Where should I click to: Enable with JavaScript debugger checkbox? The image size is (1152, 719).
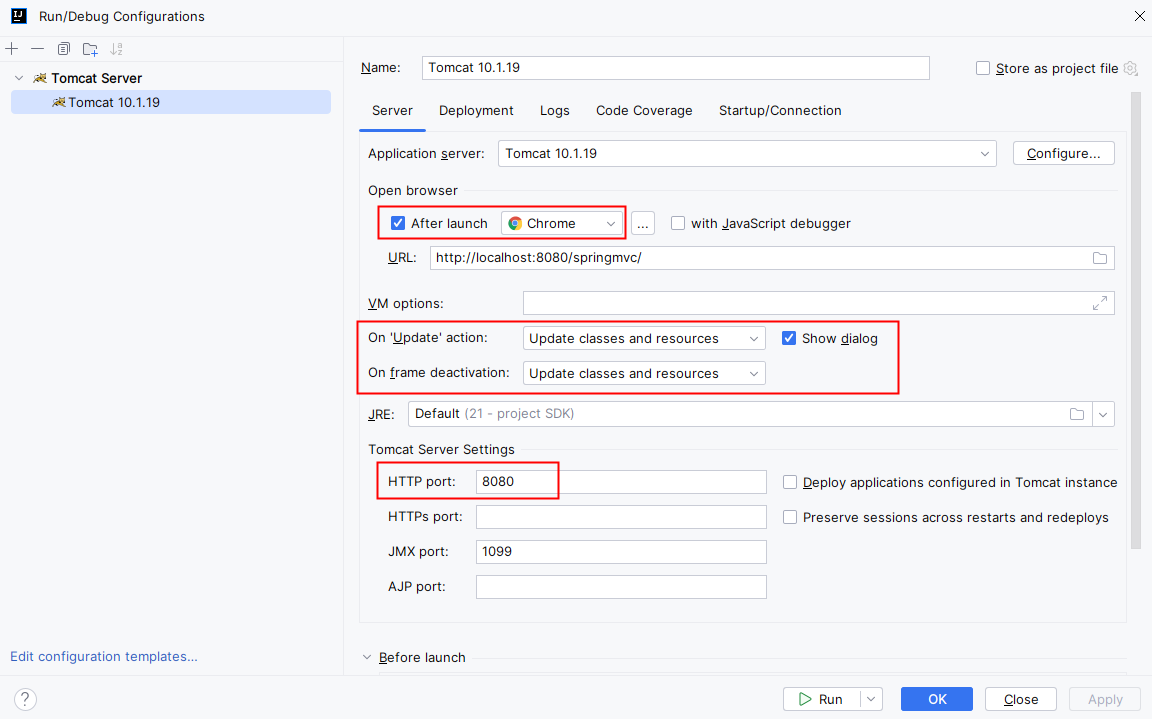678,224
